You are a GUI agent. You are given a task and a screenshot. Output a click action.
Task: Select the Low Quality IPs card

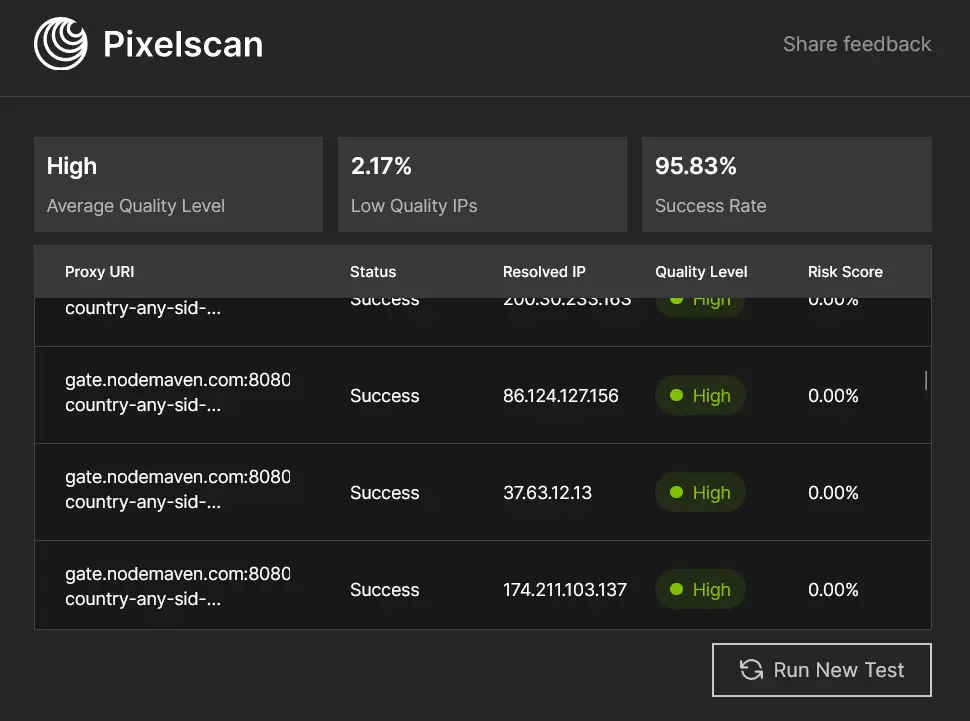pyautogui.click(x=482, y=184)
